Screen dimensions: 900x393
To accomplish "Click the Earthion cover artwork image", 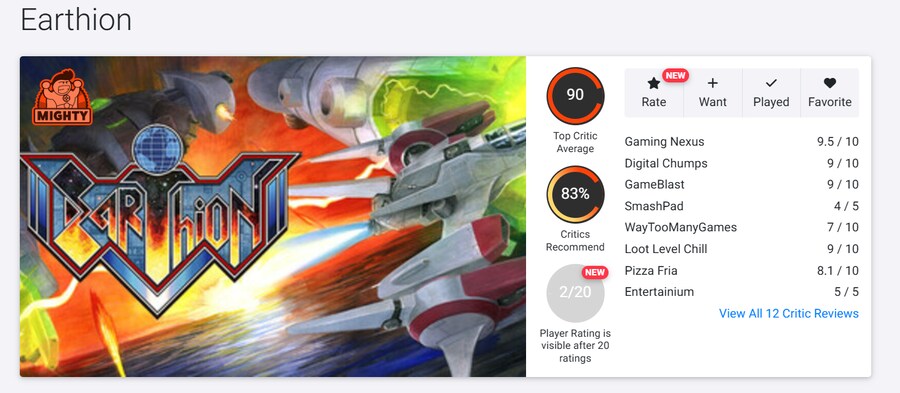I will point(273,216).
